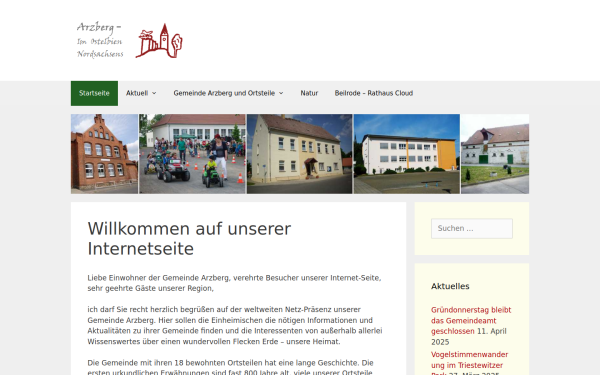Click the red brick building photo
This screenshot has height=375, width=600.
click(104, 154)
